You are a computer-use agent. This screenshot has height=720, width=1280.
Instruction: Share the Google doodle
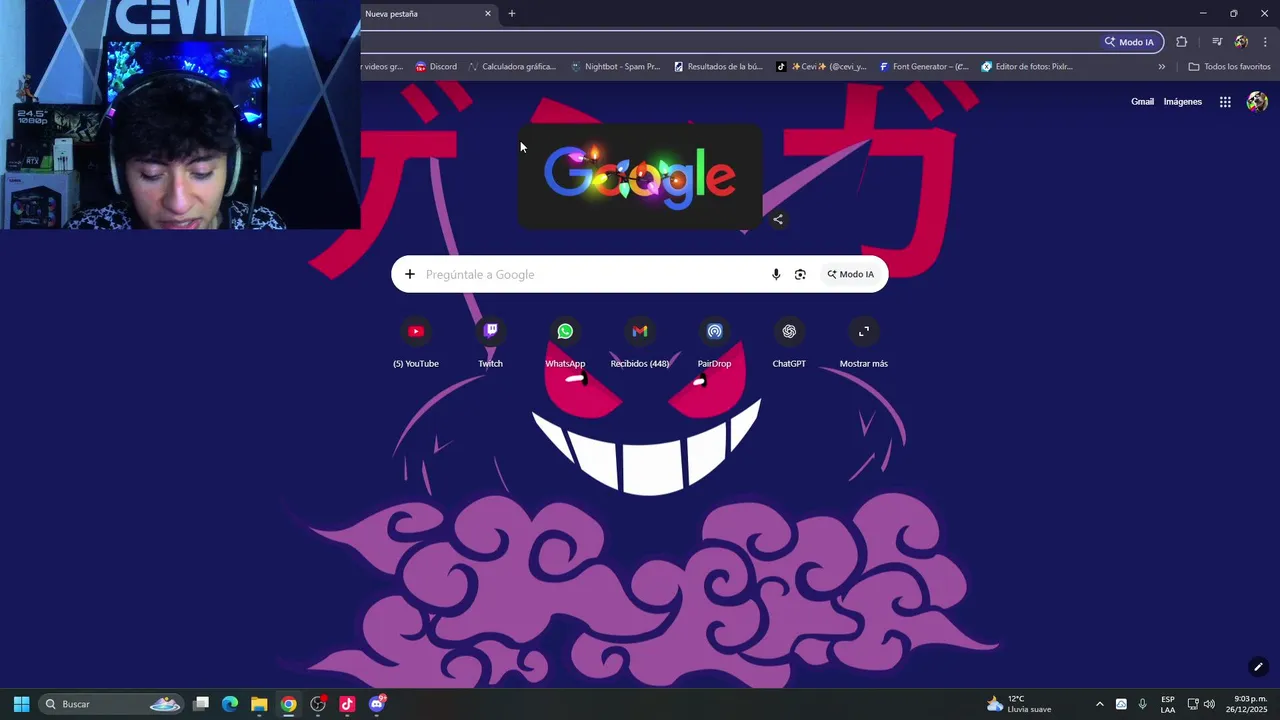(778, 220)
